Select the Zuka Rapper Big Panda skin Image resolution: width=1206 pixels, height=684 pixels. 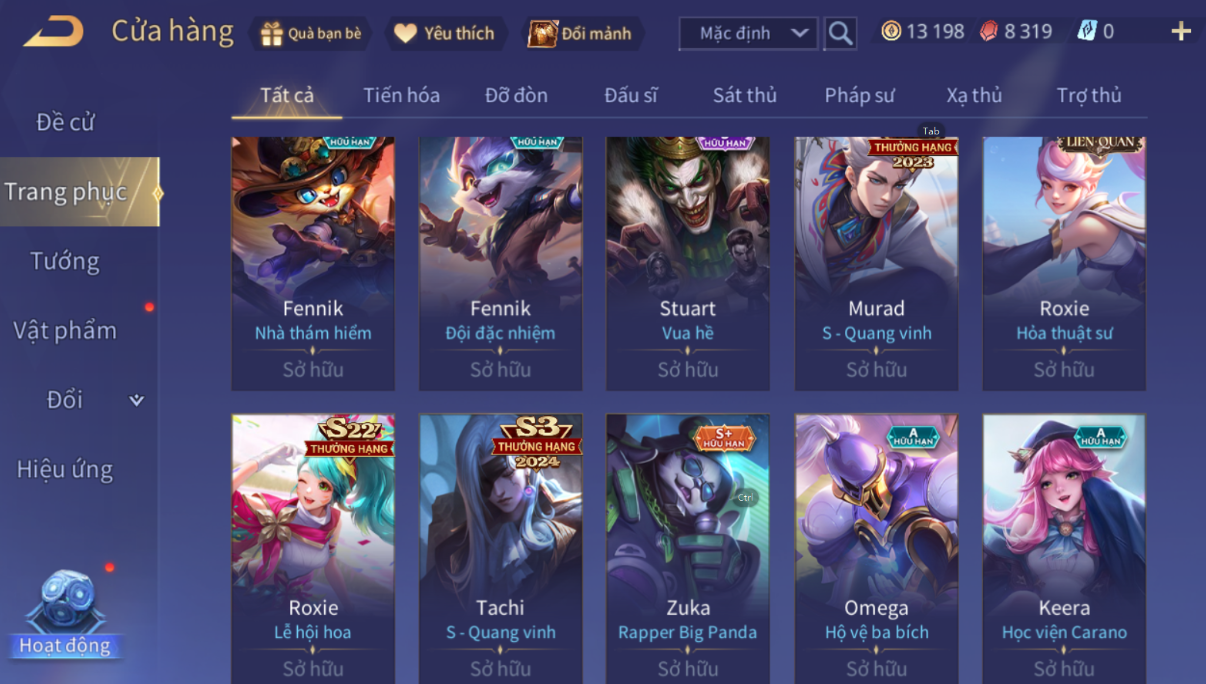click(688, 549)
